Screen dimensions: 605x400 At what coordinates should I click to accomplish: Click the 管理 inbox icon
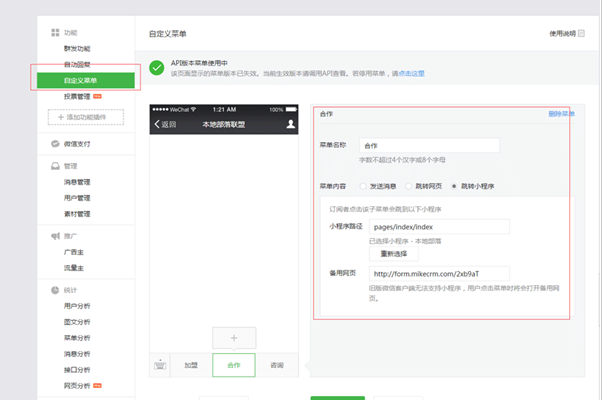[55, 166]
